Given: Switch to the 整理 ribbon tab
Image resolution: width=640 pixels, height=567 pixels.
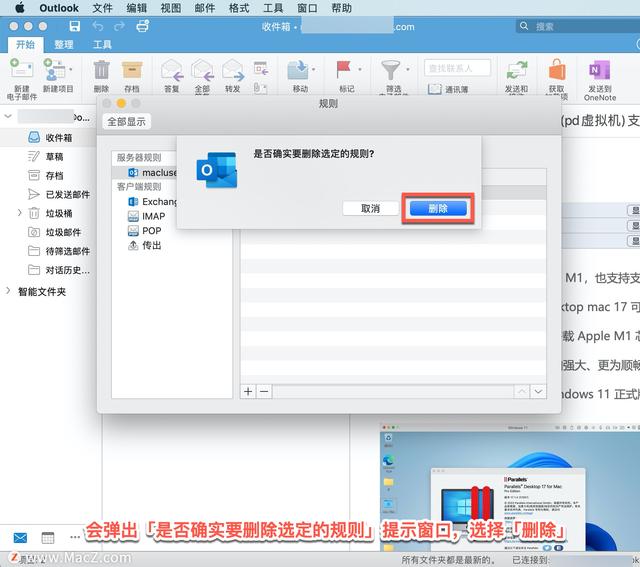Looking at the screenshot, I should click(x=64, y=44).
